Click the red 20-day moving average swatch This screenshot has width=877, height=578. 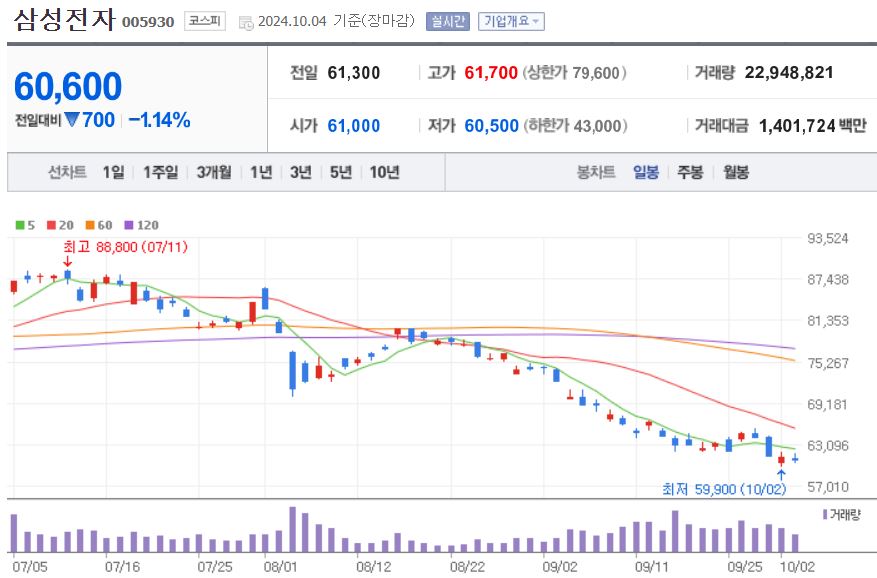(x=51, y=225)
